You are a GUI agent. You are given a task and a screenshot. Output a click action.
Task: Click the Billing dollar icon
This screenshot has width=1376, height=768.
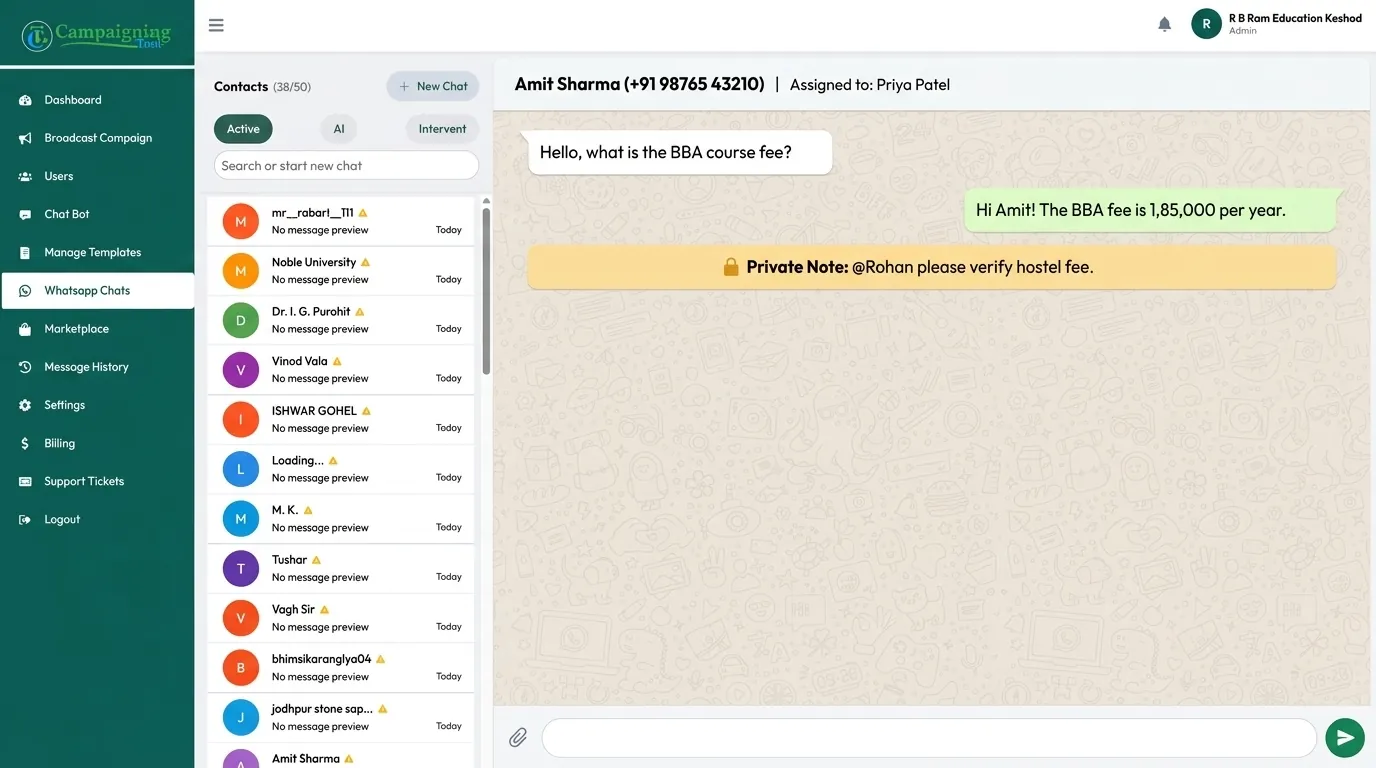(25, 443)
